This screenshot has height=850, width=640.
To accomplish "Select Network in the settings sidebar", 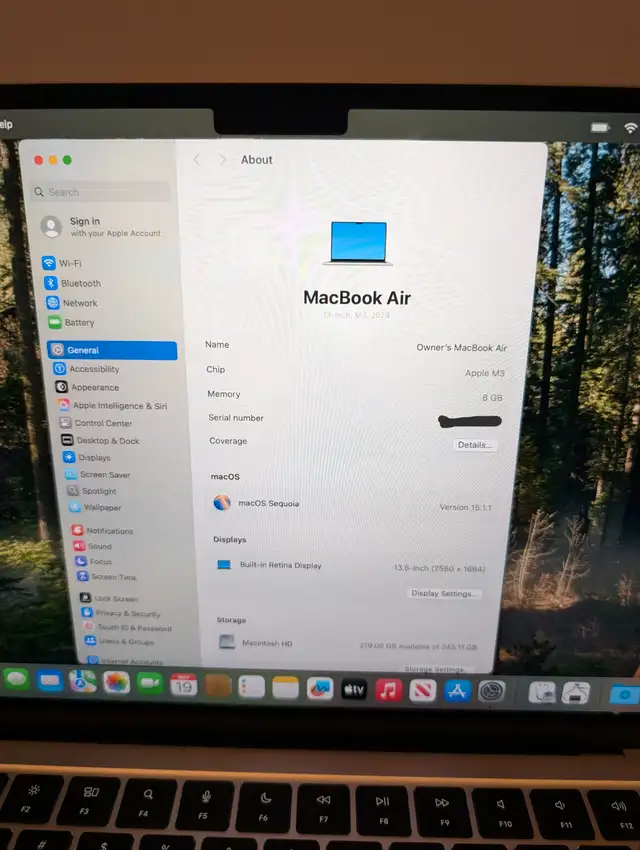I will 73,303.
